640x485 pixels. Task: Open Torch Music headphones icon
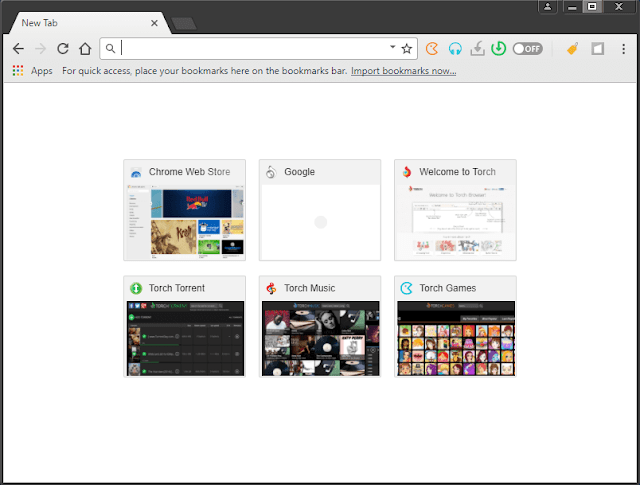[455, 49]
